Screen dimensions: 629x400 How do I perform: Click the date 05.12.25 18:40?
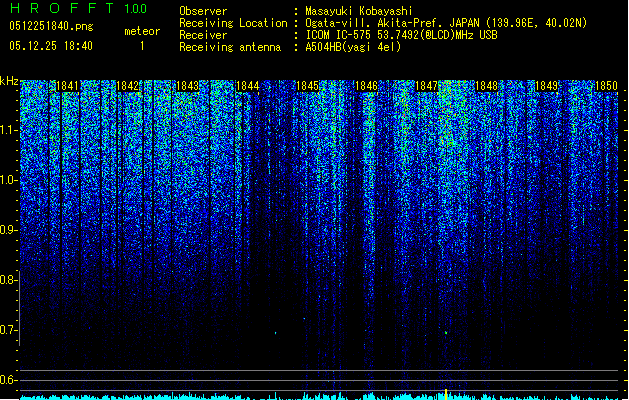pyautogui.click(x=51, y=46)
